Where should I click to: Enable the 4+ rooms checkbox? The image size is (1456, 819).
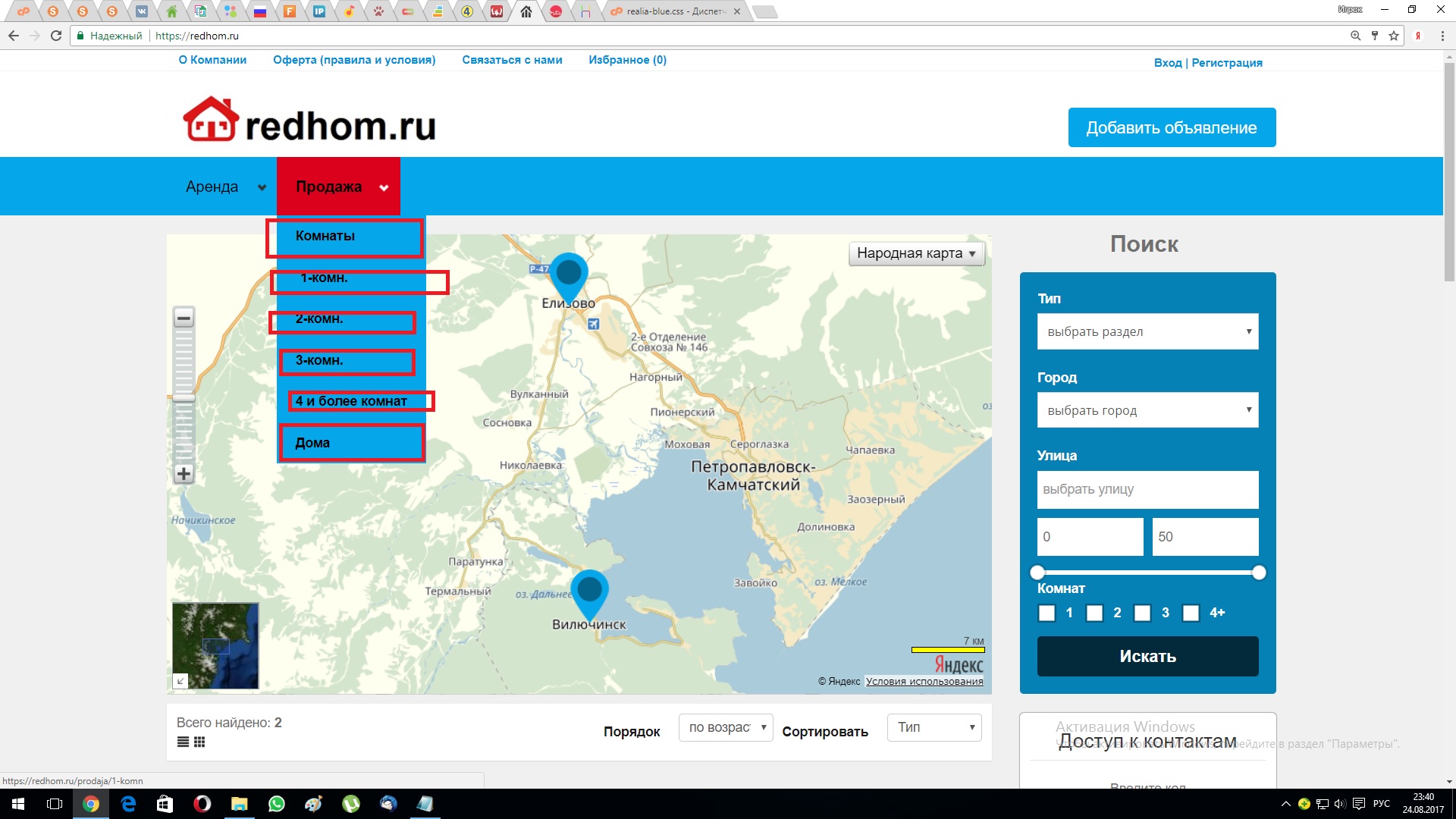(x=1191, y=613)
